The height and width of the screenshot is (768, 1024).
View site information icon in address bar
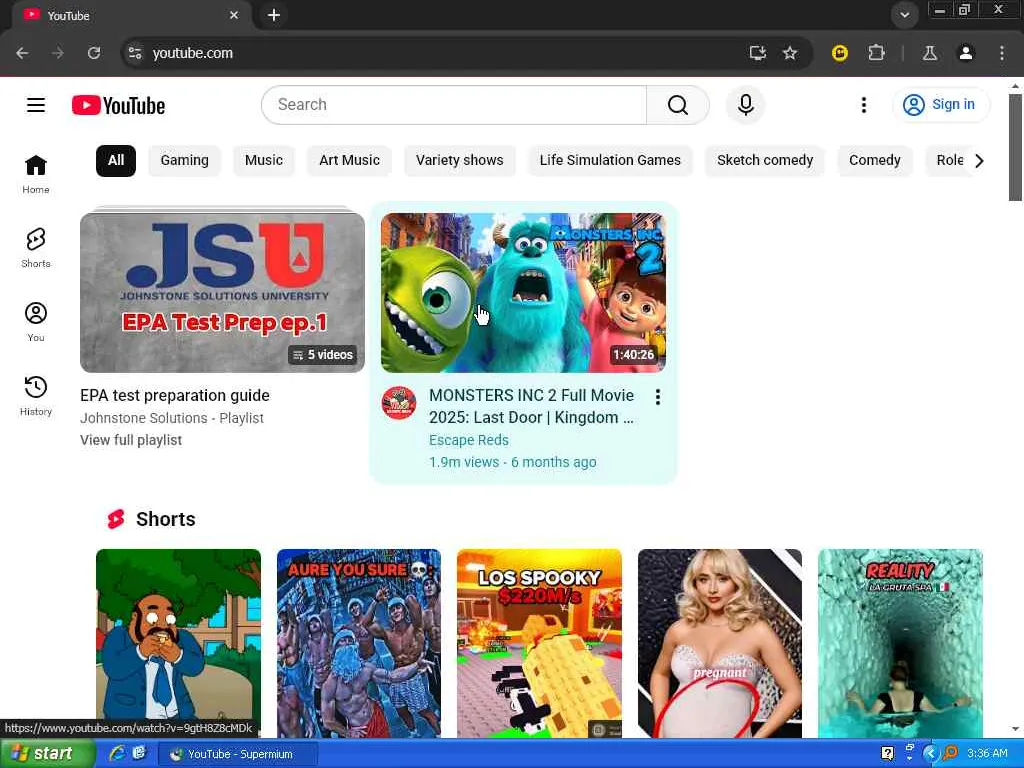(135, 53)
